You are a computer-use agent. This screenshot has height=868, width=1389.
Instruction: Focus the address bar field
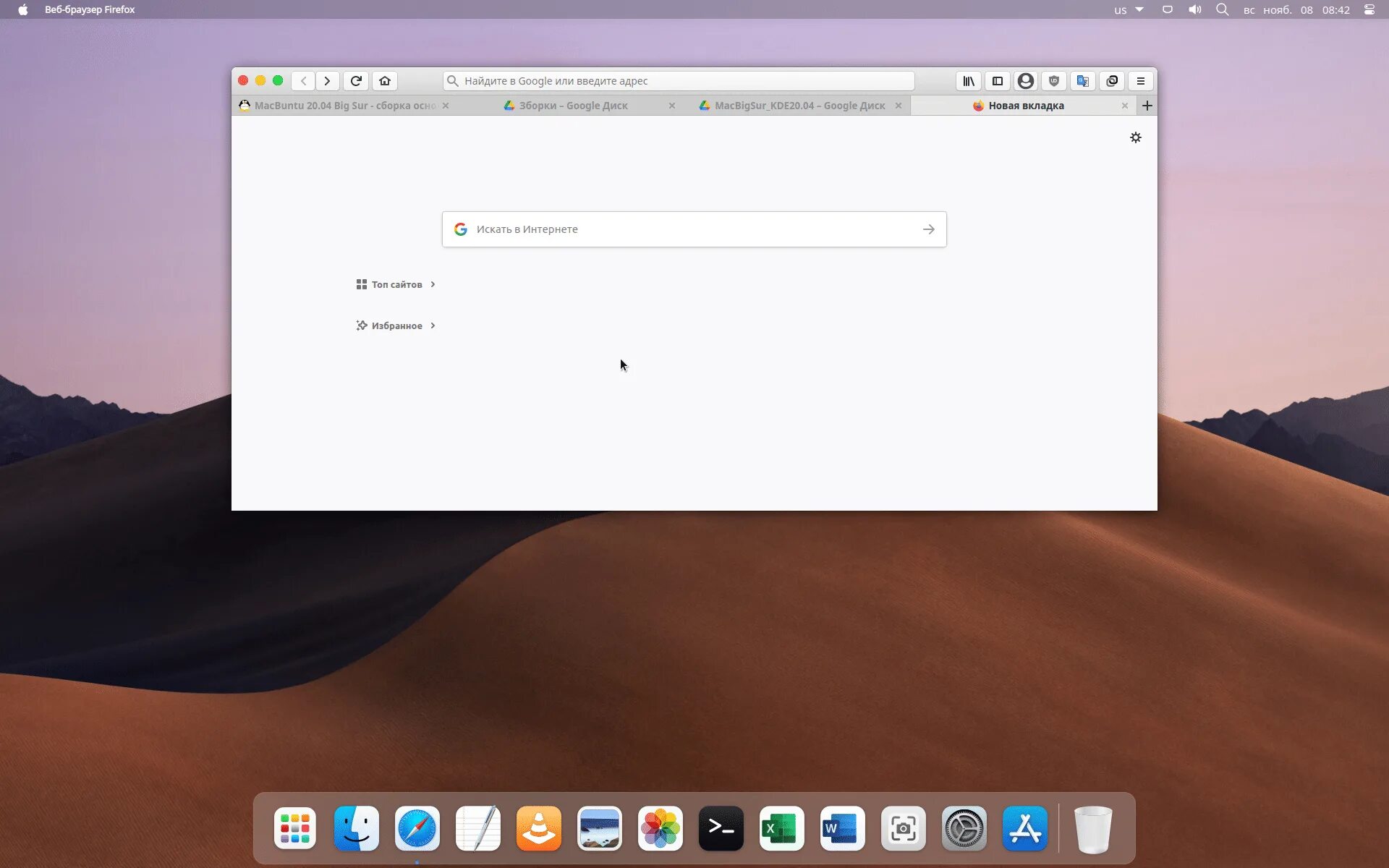(680, 81)
